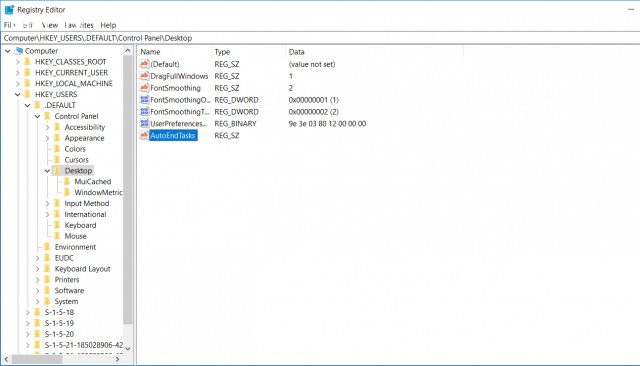This screenshot has width=640, height=366.
Task: Open the Help menu
Action: tap(108, 25)
